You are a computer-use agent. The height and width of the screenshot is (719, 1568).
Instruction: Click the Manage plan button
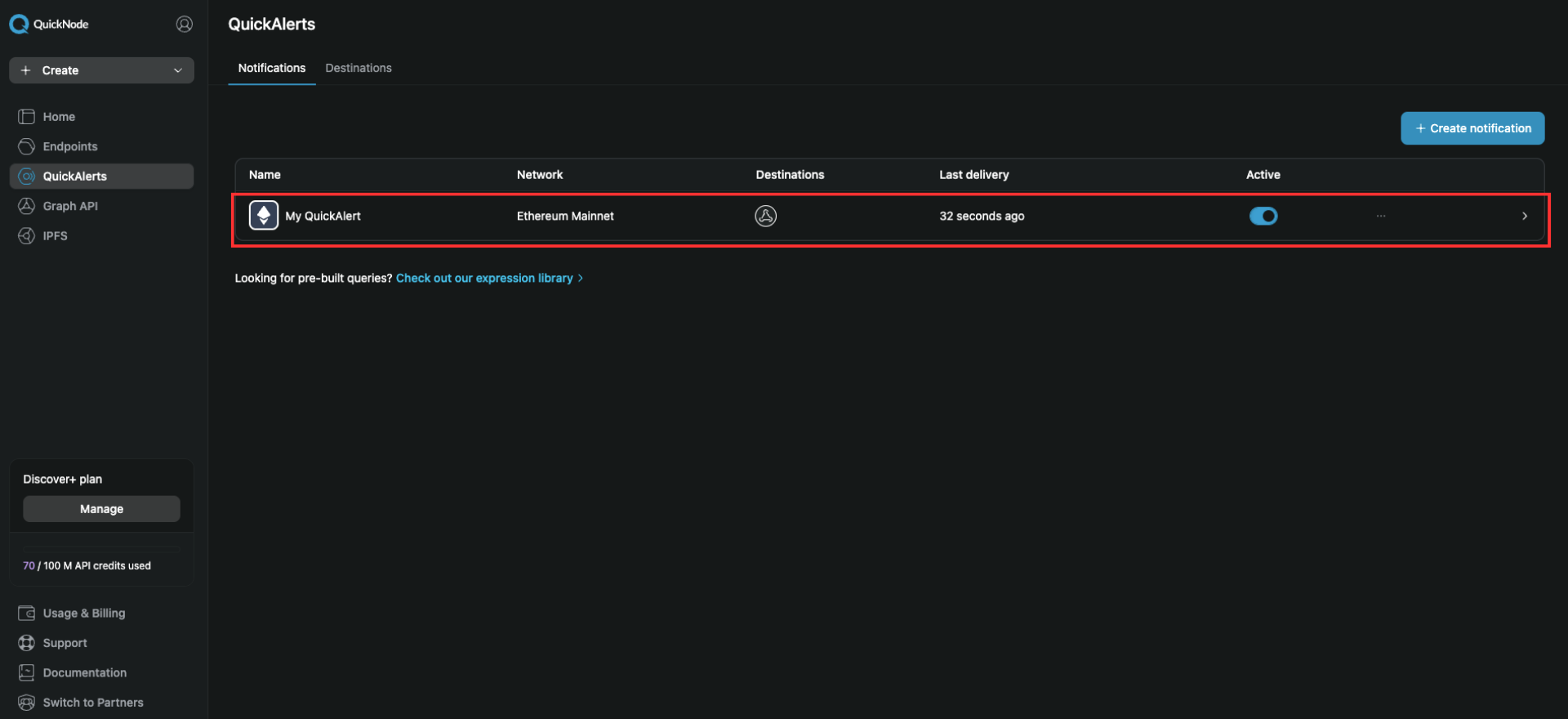[x=101, y=509]
